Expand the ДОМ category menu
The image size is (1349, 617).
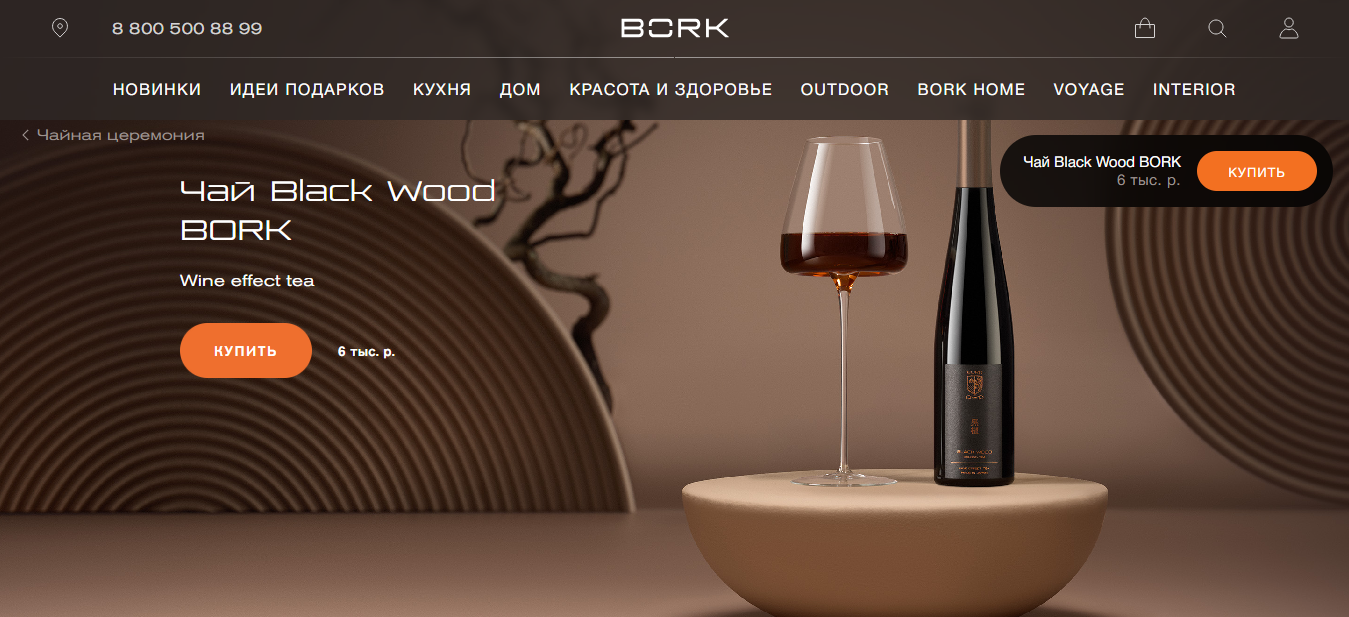pyautogui.click(x=520, y=89)
